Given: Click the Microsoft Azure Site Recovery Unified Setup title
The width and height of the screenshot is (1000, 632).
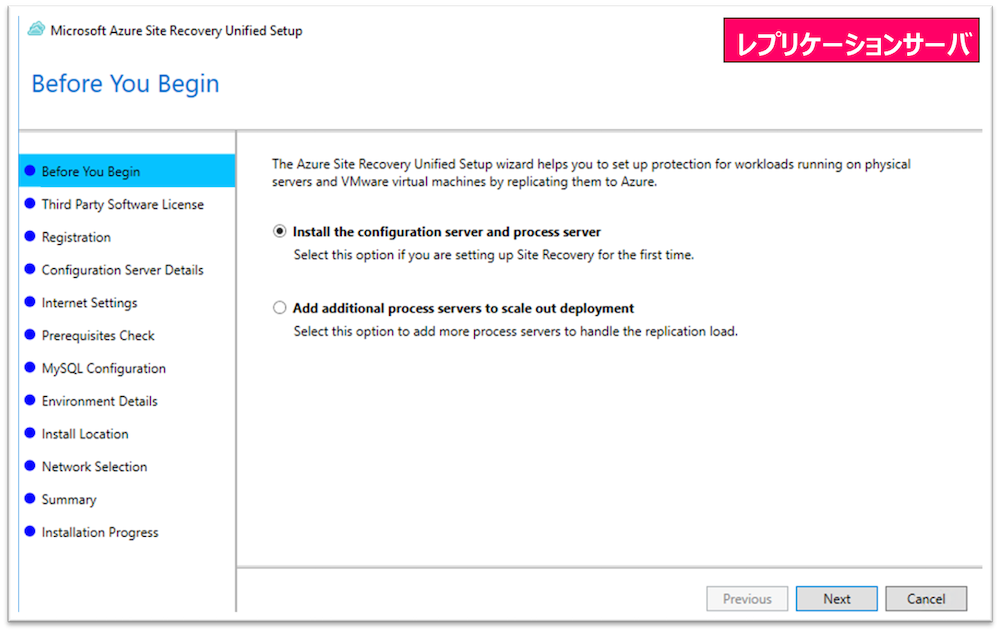Looking at the screenshot, I should (176, 31).
